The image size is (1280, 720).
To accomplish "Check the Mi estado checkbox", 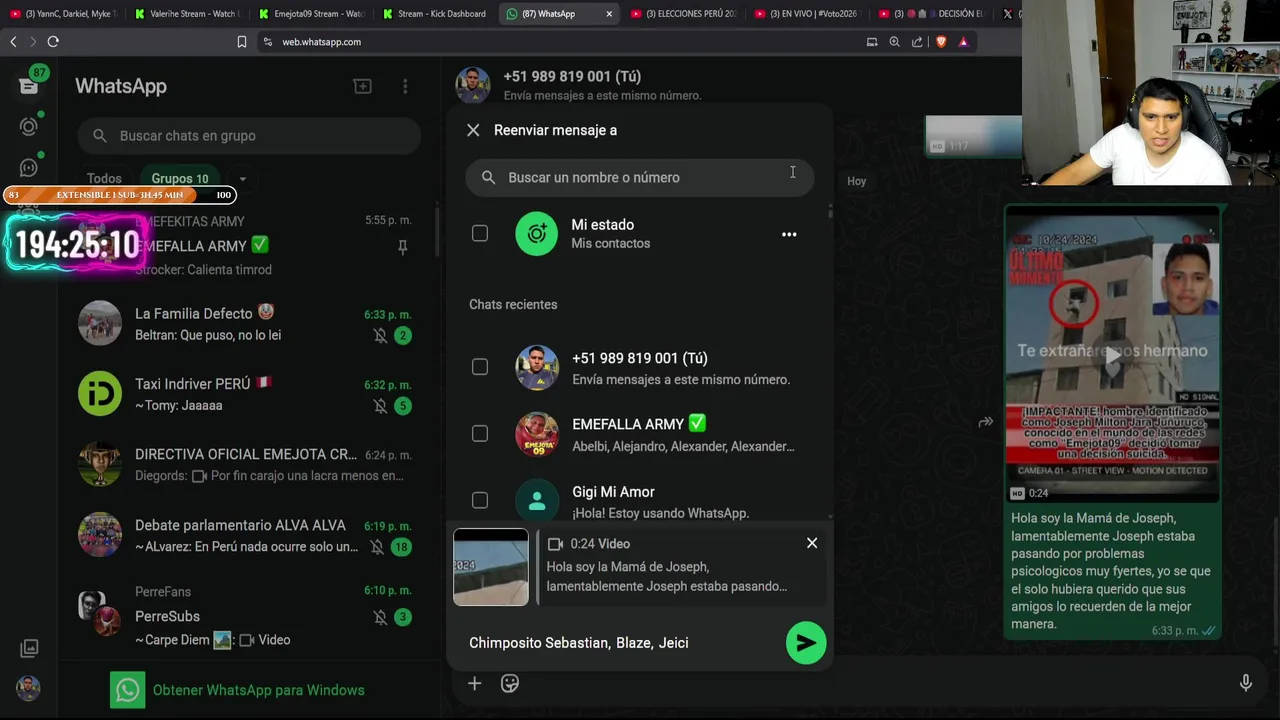I will (x=480, y=234).
